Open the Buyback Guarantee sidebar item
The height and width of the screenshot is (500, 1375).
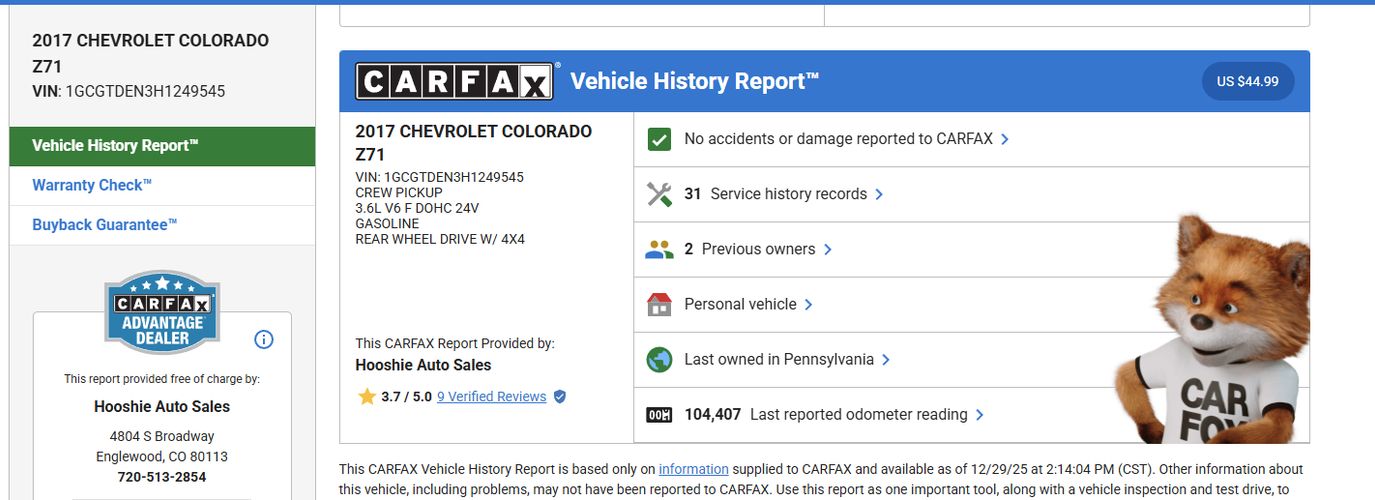pyautogui.click(x=104, y=225)
